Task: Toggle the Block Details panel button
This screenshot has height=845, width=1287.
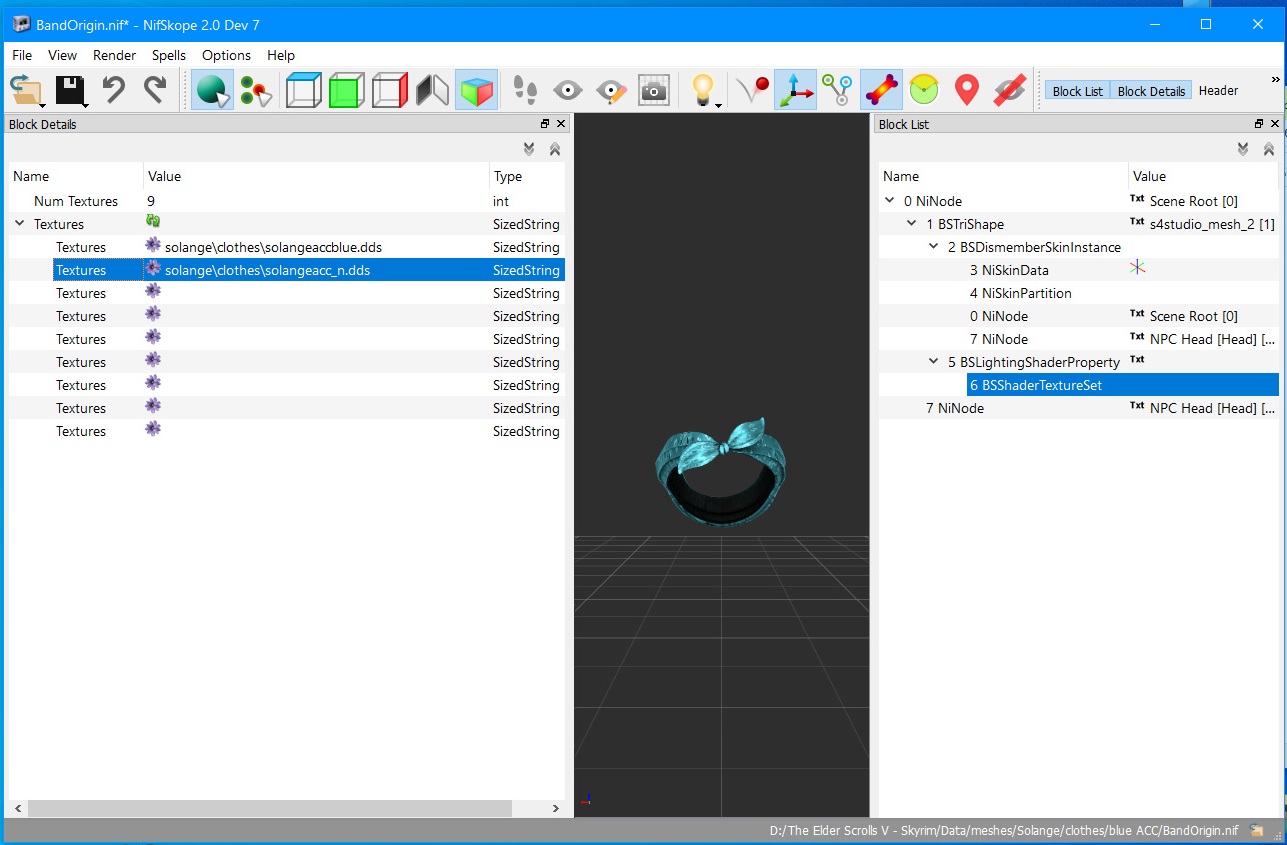Action: click(x=1151, y=91)
